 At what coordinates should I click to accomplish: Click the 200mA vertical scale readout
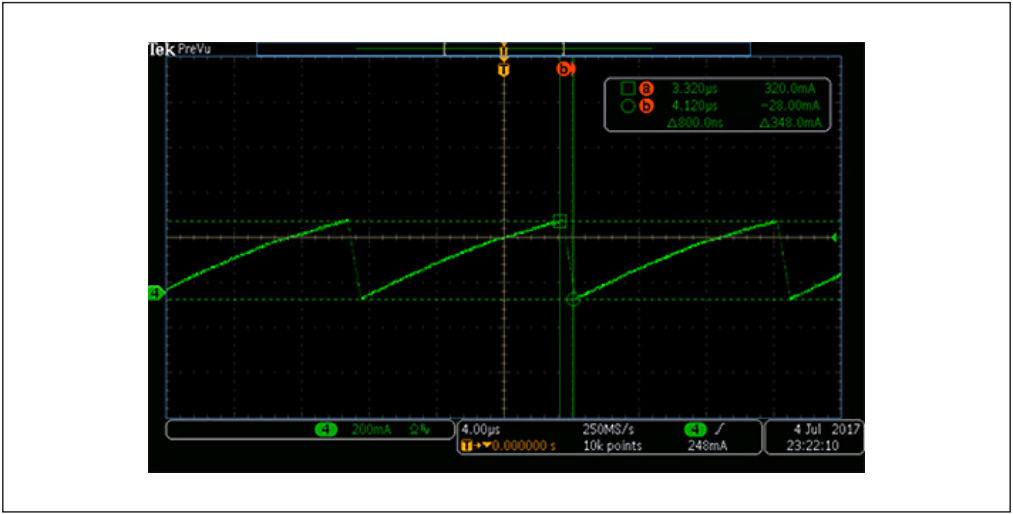[371, 430]
